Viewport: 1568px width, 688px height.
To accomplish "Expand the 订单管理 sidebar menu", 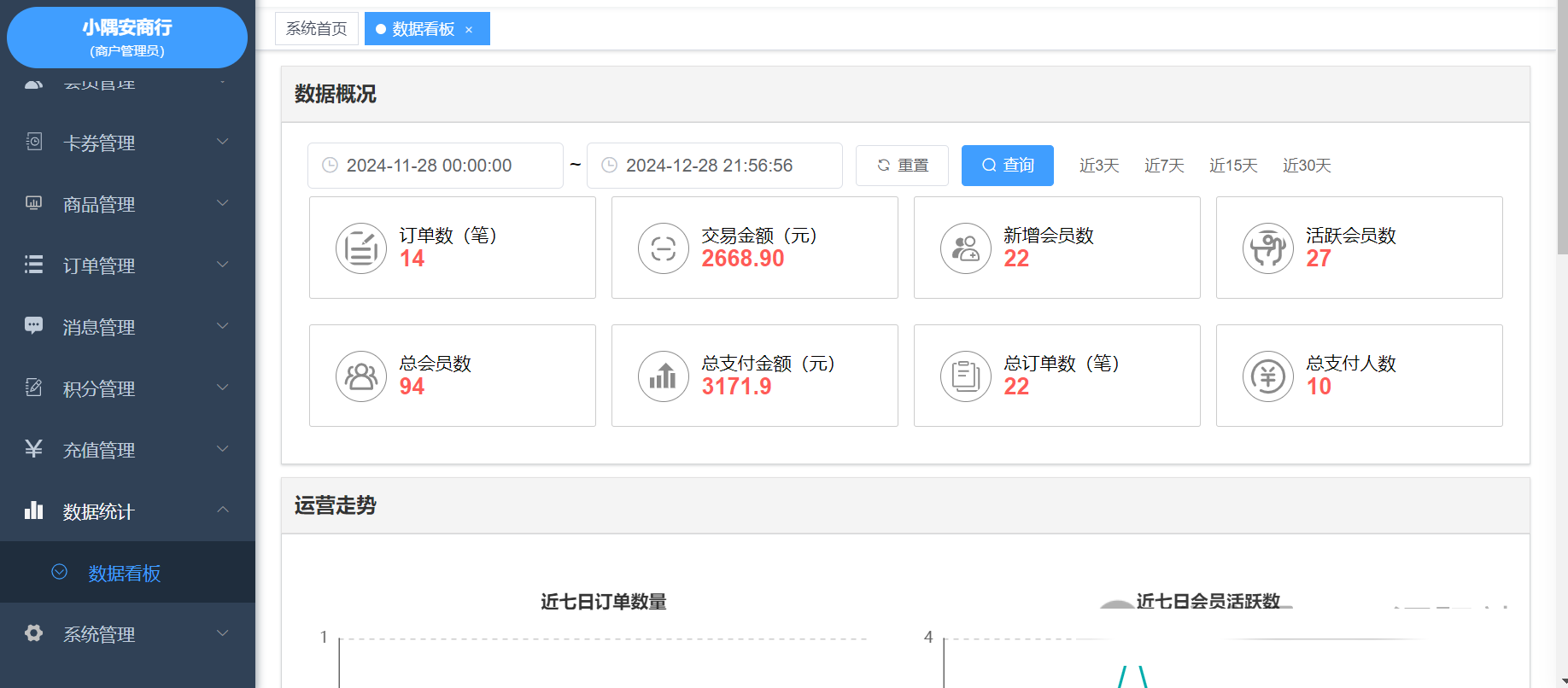I will click(127, 265).
